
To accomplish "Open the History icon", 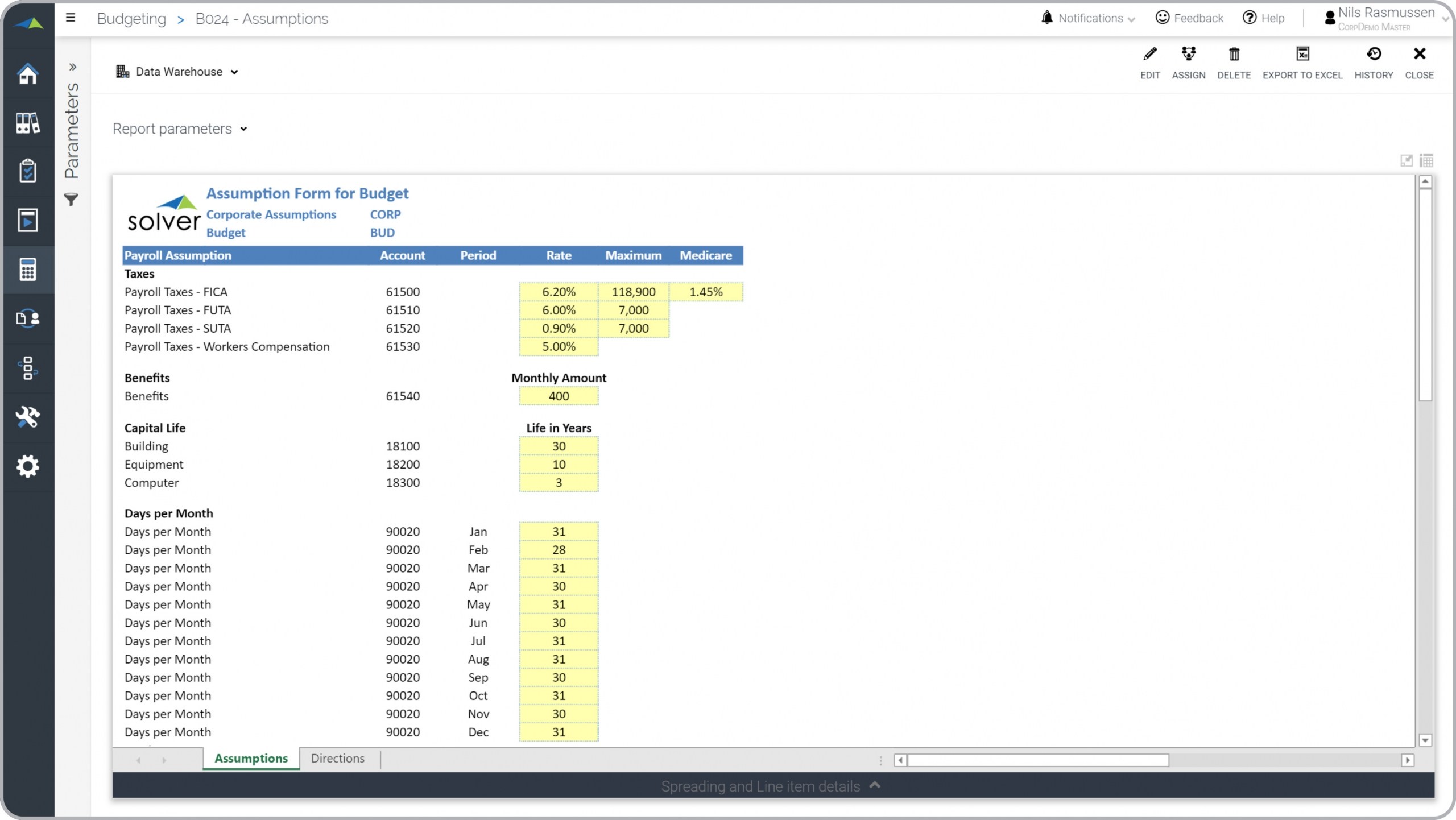I will (x=1373, y=55).
